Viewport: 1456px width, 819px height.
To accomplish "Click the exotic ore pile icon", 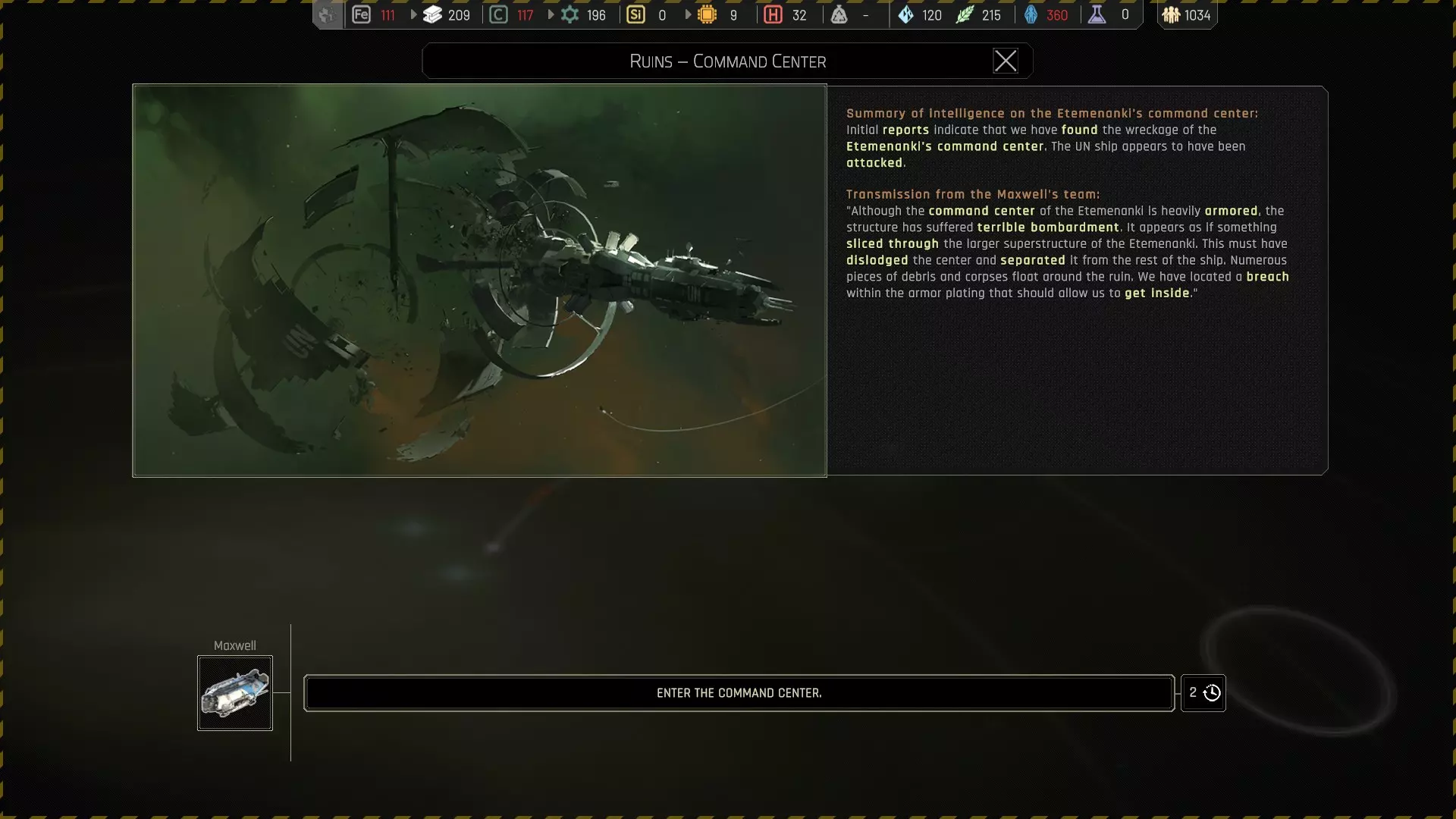I will [x=839, y=14].
